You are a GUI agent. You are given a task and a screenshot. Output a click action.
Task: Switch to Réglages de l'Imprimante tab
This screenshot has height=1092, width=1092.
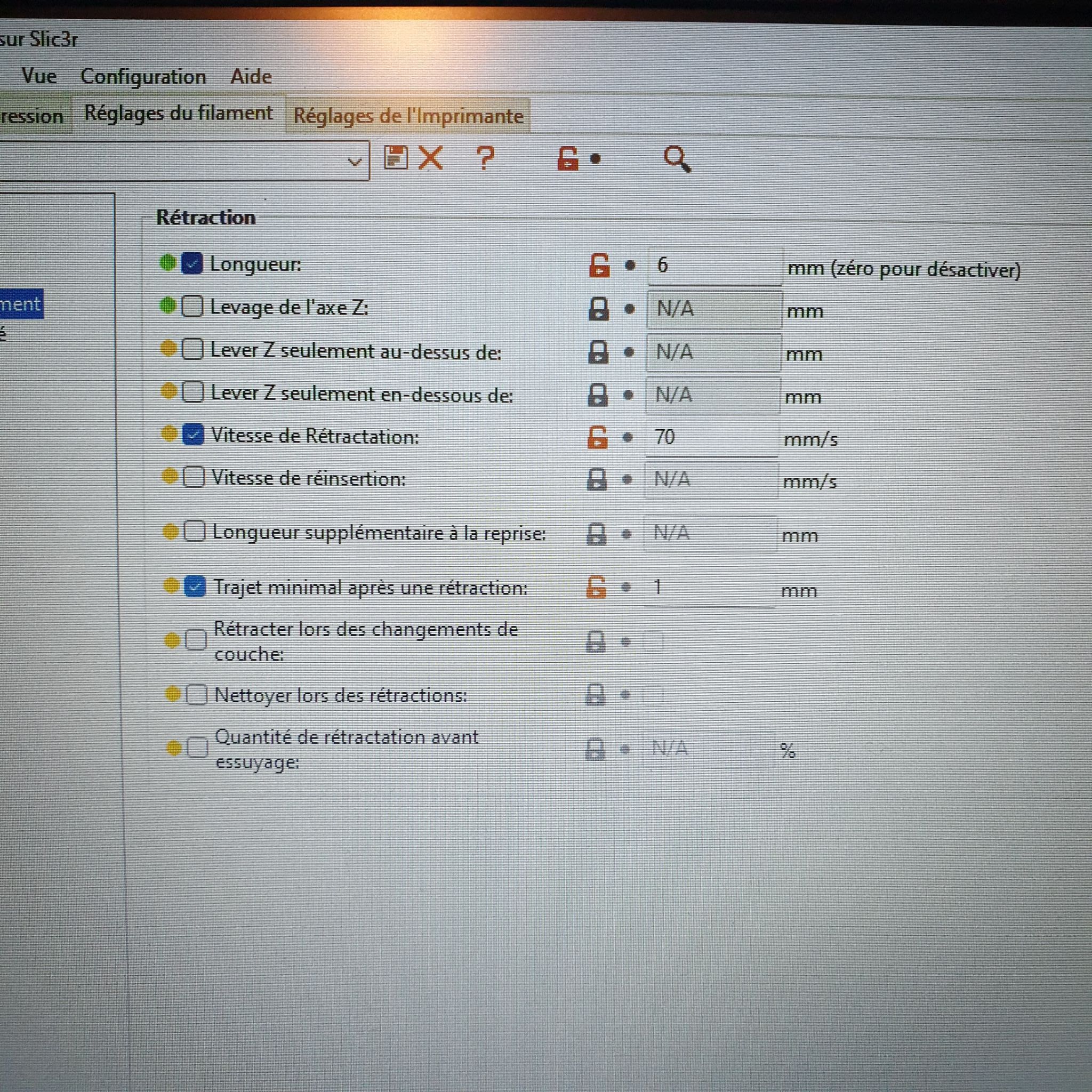pos(408,116)
